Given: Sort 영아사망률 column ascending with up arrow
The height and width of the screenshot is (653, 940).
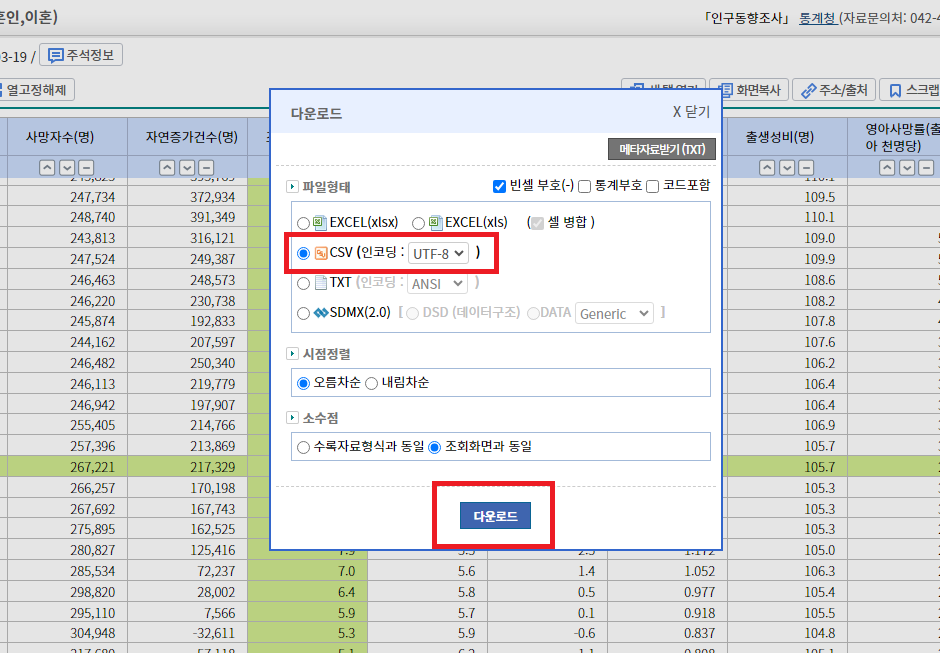Looking at the screenshot, I should pos(887,168).
